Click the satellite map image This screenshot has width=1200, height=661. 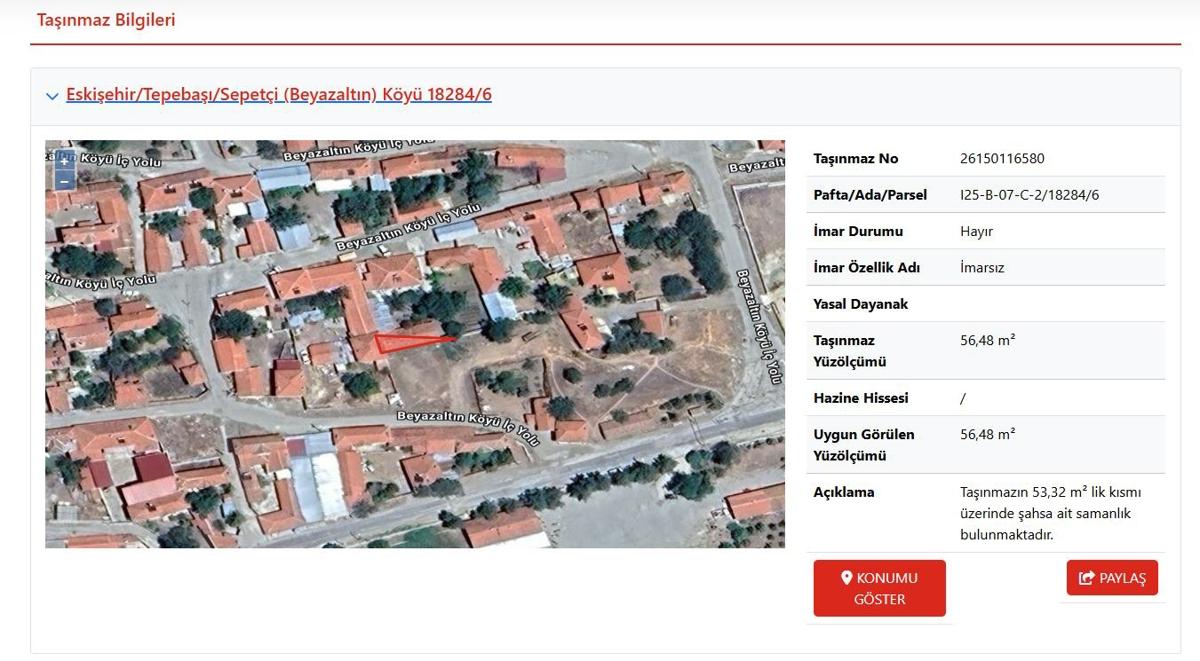click(600, 450)
